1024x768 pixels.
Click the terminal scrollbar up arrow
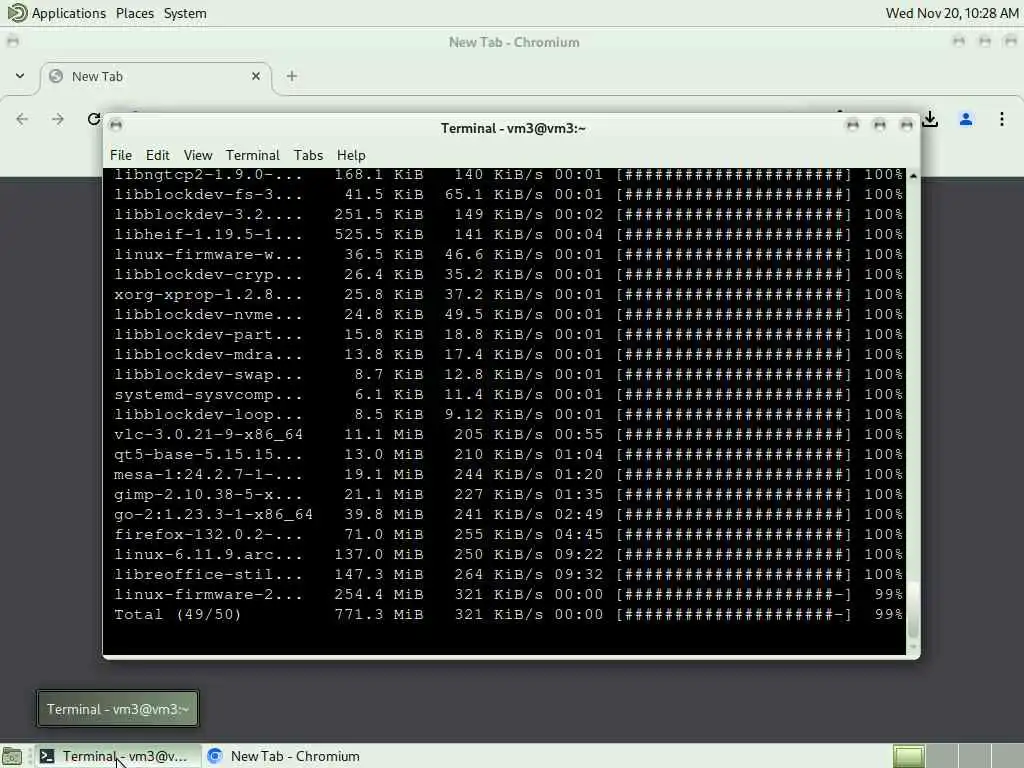[x=913, y=176]
